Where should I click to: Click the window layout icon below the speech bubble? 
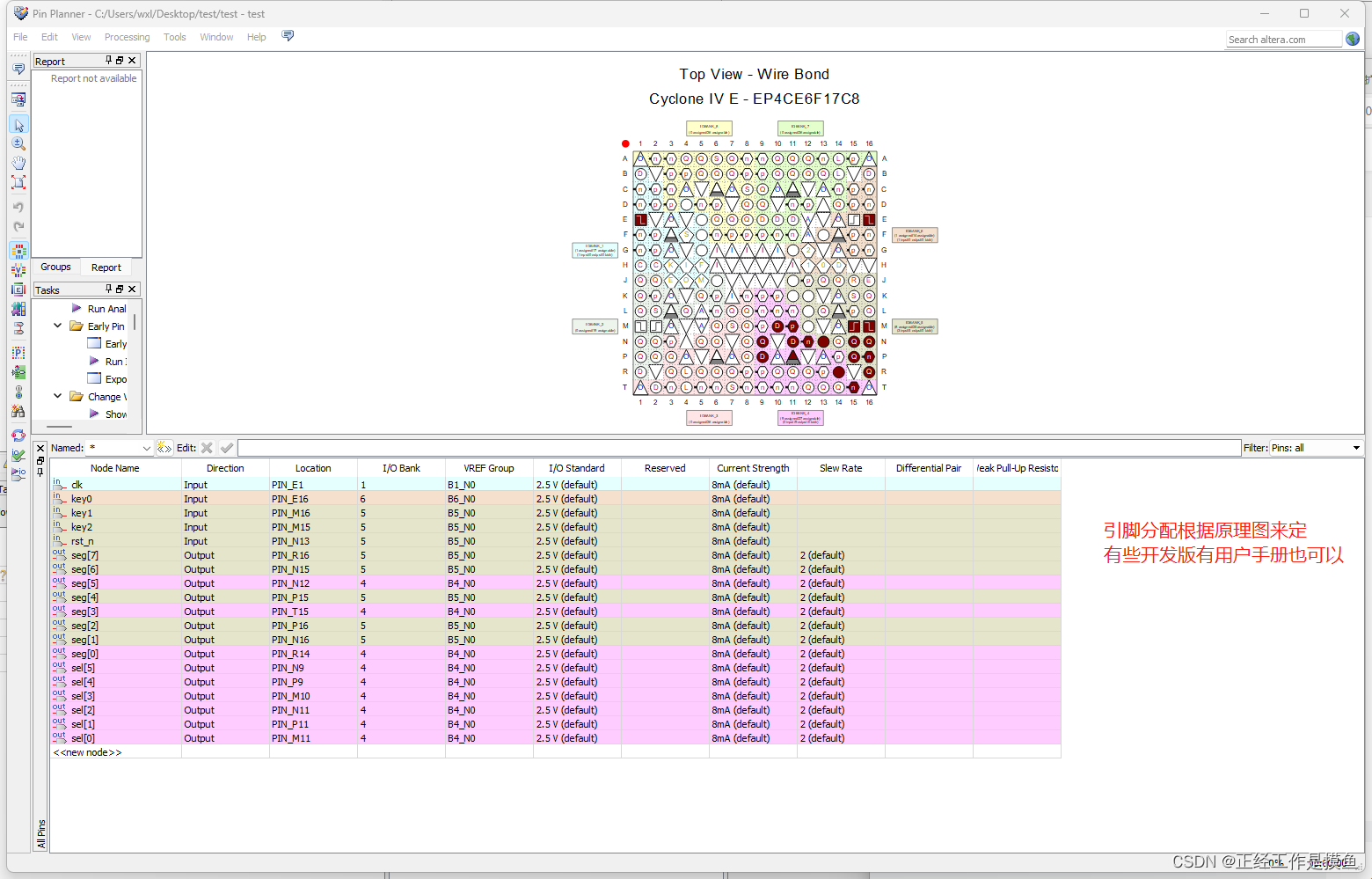18,99
